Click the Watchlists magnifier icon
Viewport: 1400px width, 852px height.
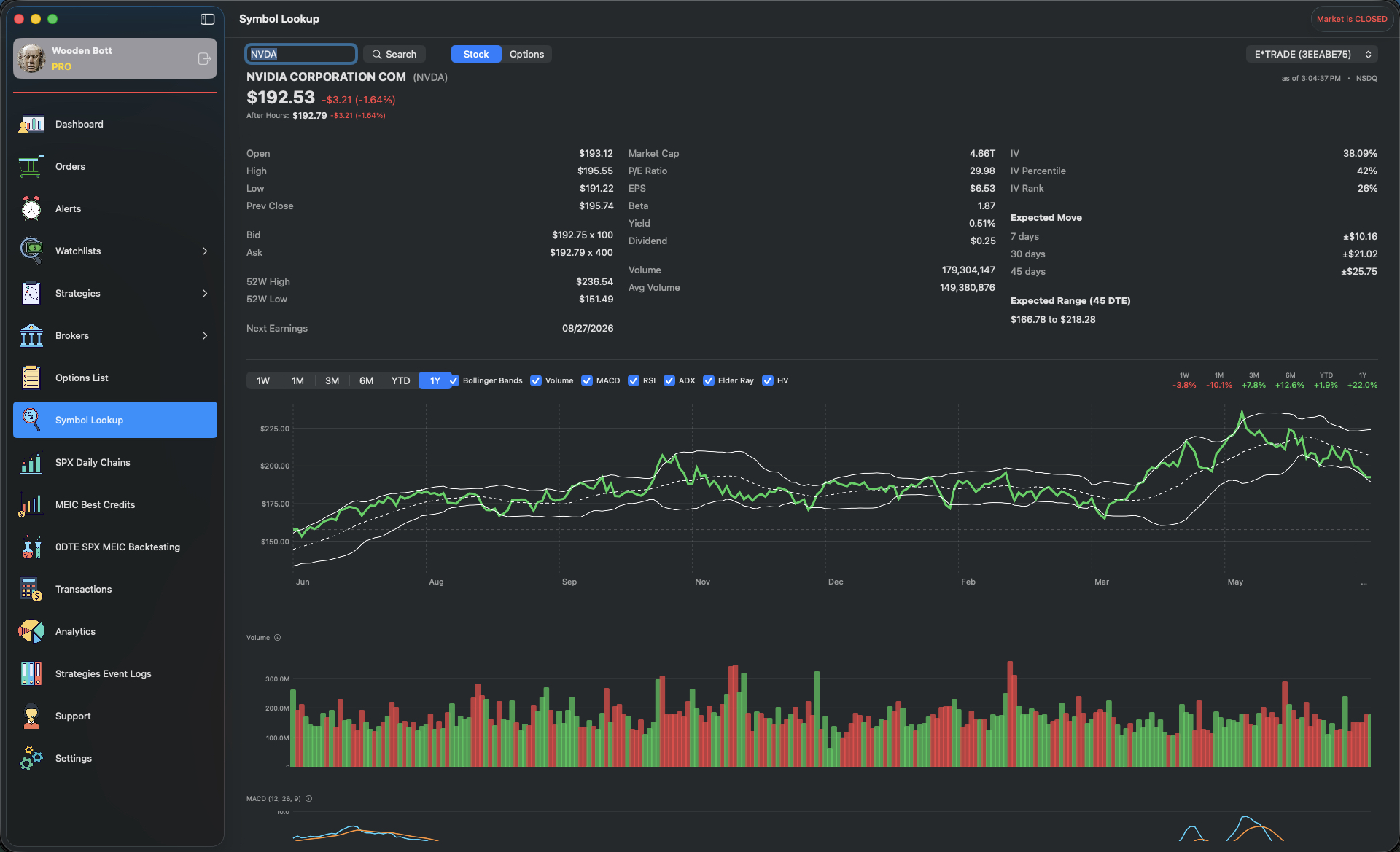tap(31, 251)
